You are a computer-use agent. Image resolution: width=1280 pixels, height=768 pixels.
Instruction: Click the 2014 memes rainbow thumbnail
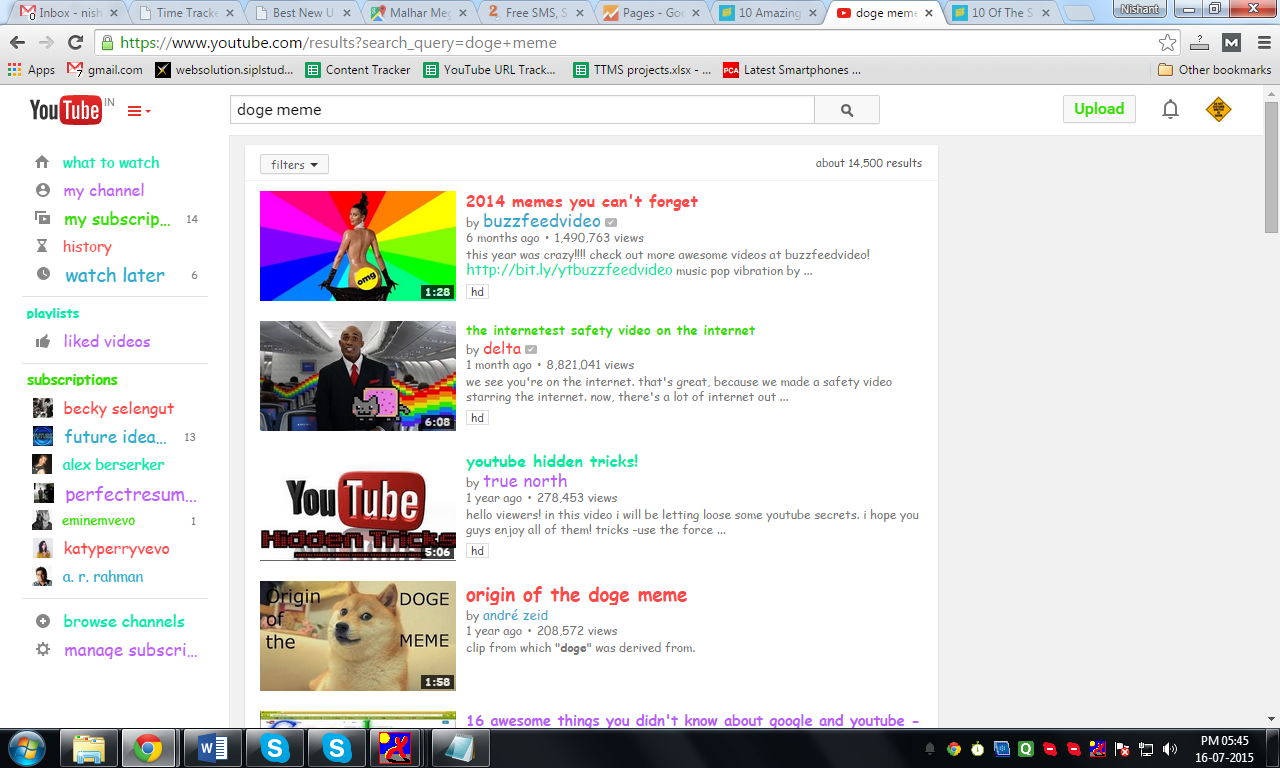click(x=358, y=246)
